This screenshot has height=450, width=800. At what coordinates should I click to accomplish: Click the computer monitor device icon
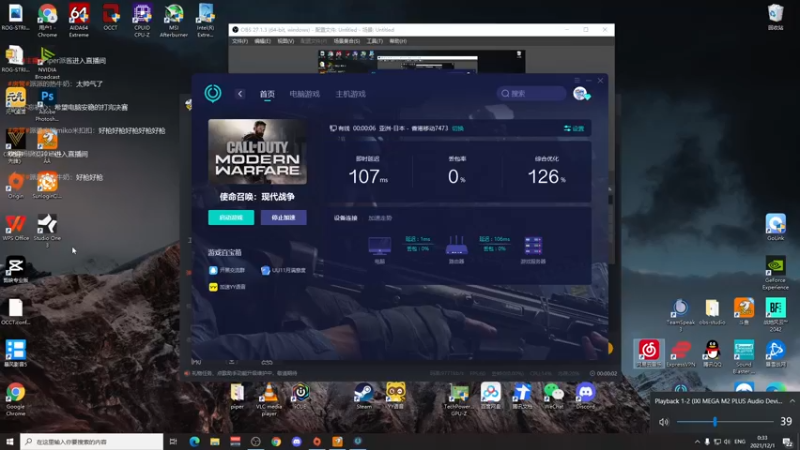pyautogui.click(x=380, y=246)
